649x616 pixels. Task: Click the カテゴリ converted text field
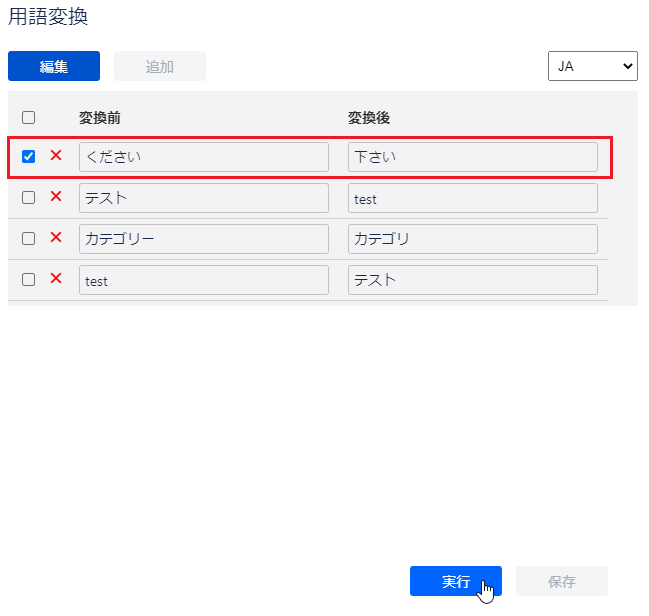point(473,239)
